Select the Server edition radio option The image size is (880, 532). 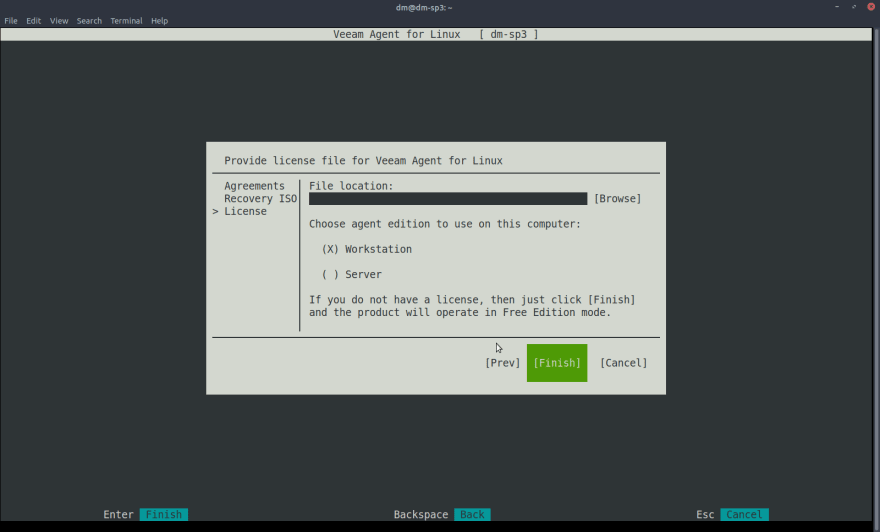pos(351,274)
